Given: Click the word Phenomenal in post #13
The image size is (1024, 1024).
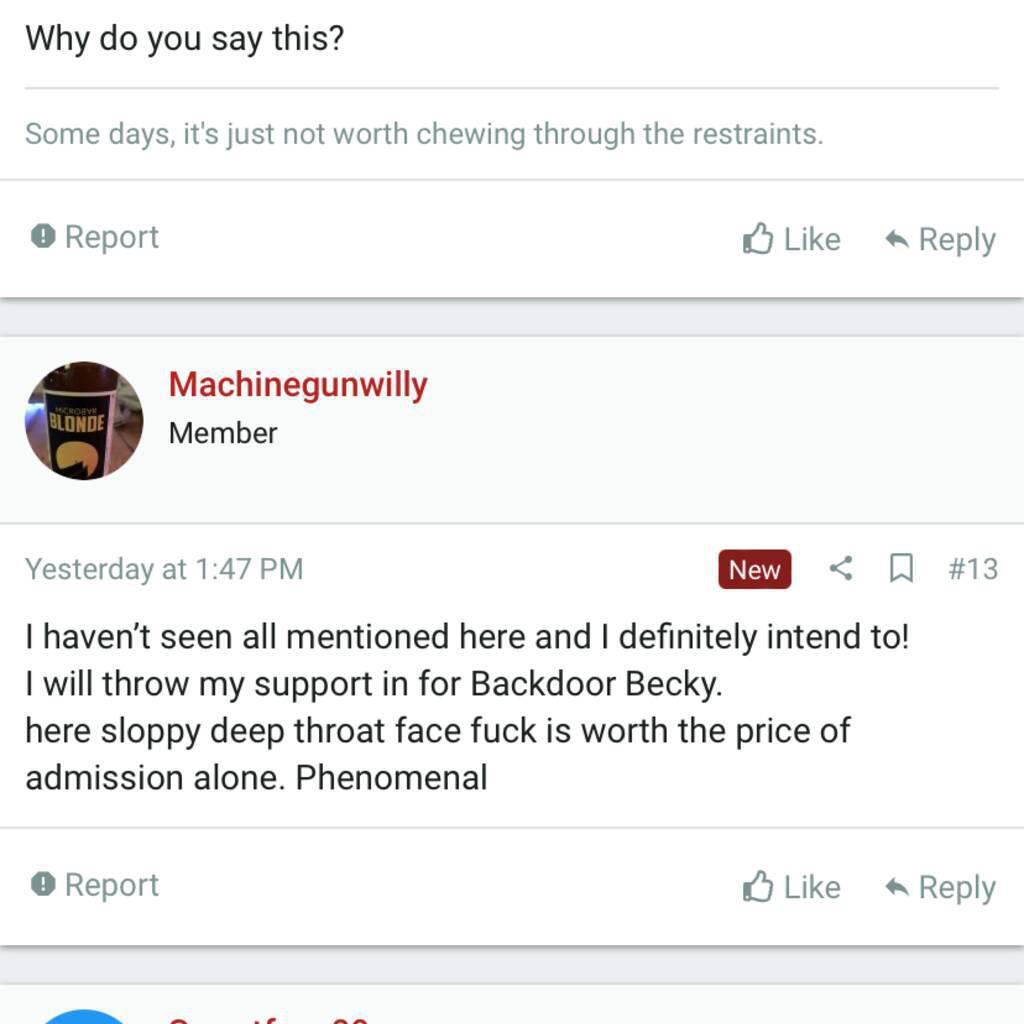Looking at the screenshot, I should click(392, 778).
